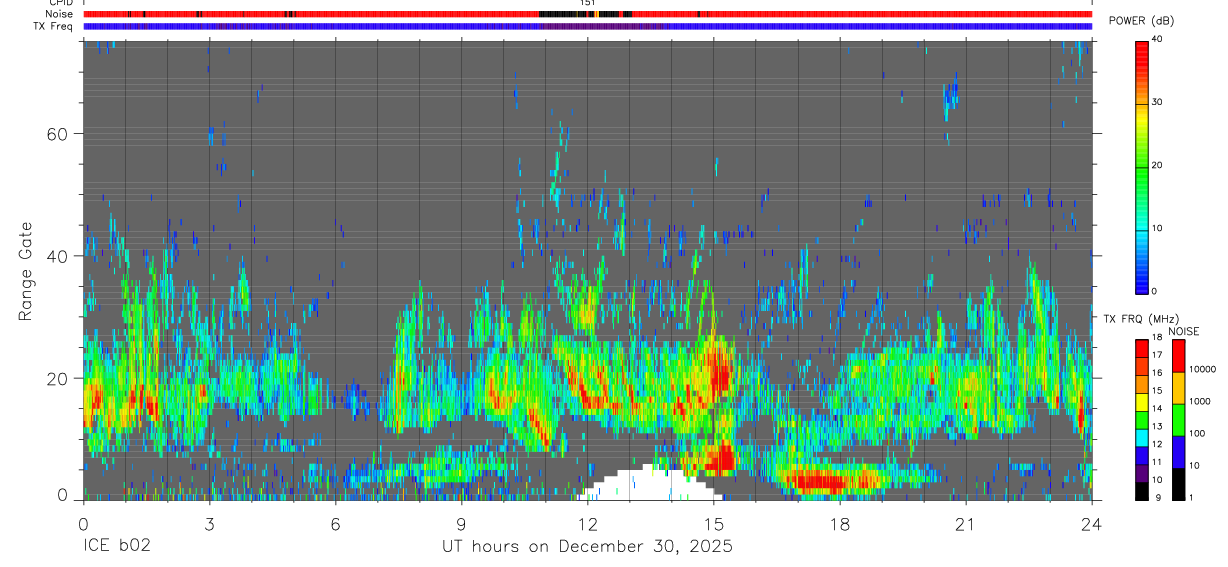Click the '40' label on the POWER colorbar
1228x567 pixels.
tap(1157, 39)
